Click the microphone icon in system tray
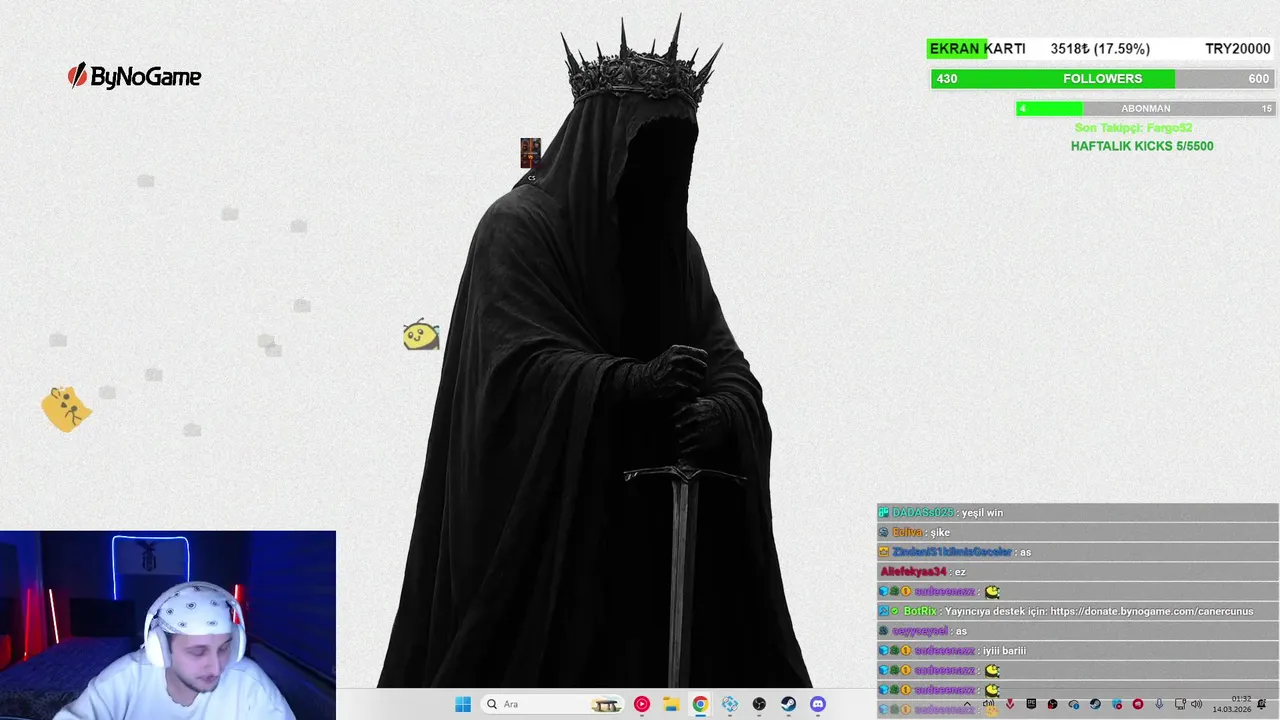 pos(1159,704)
